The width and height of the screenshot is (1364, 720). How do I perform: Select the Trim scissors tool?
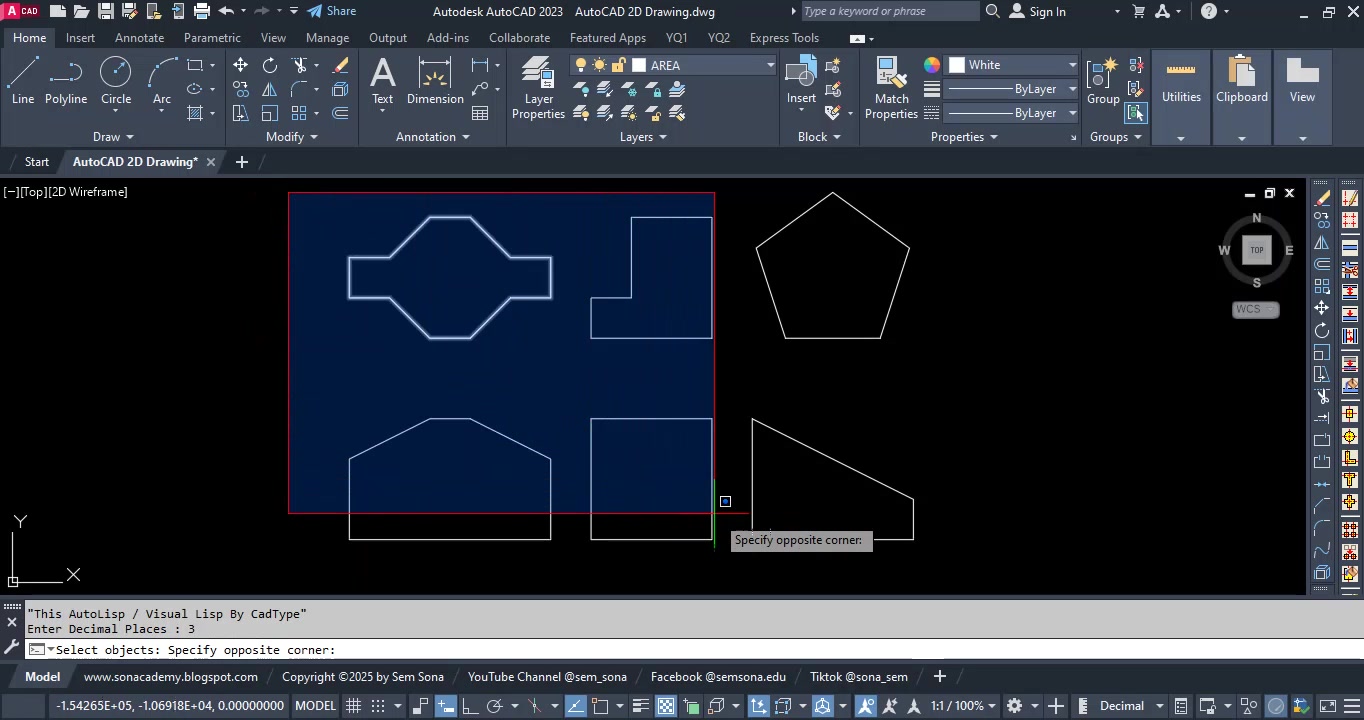point(299,65)
